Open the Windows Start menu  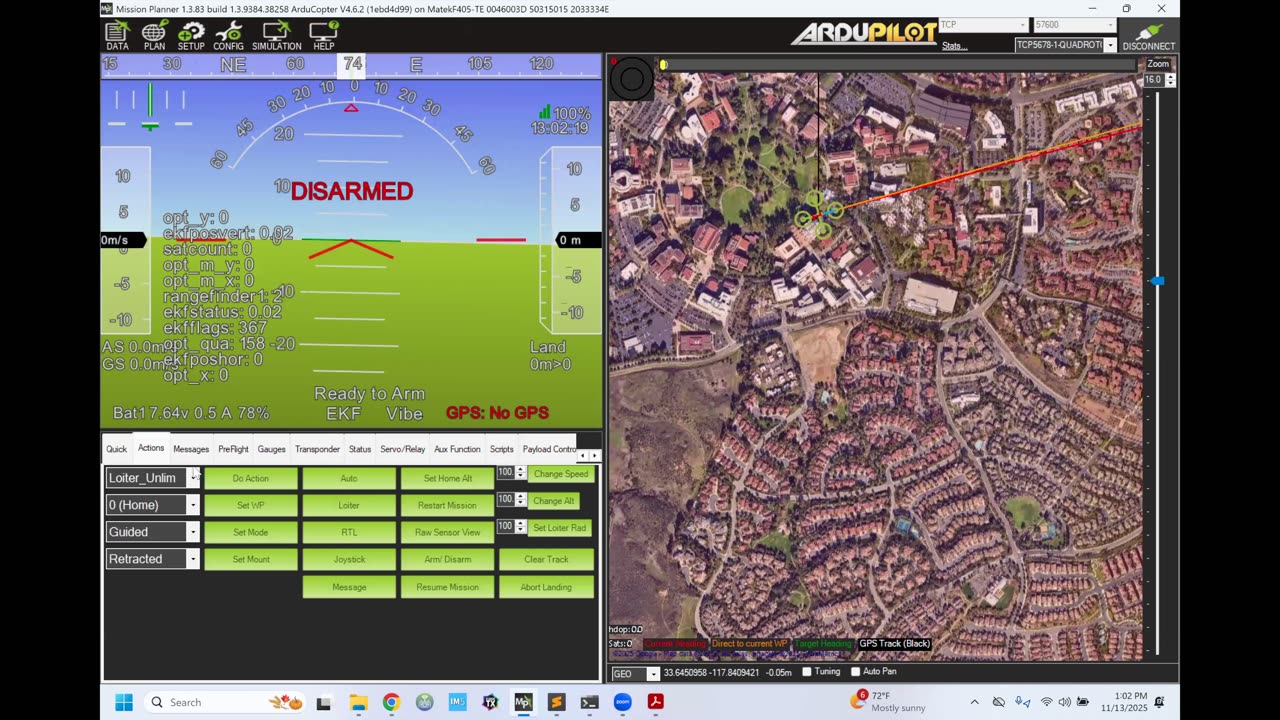(x=124, y=702)
